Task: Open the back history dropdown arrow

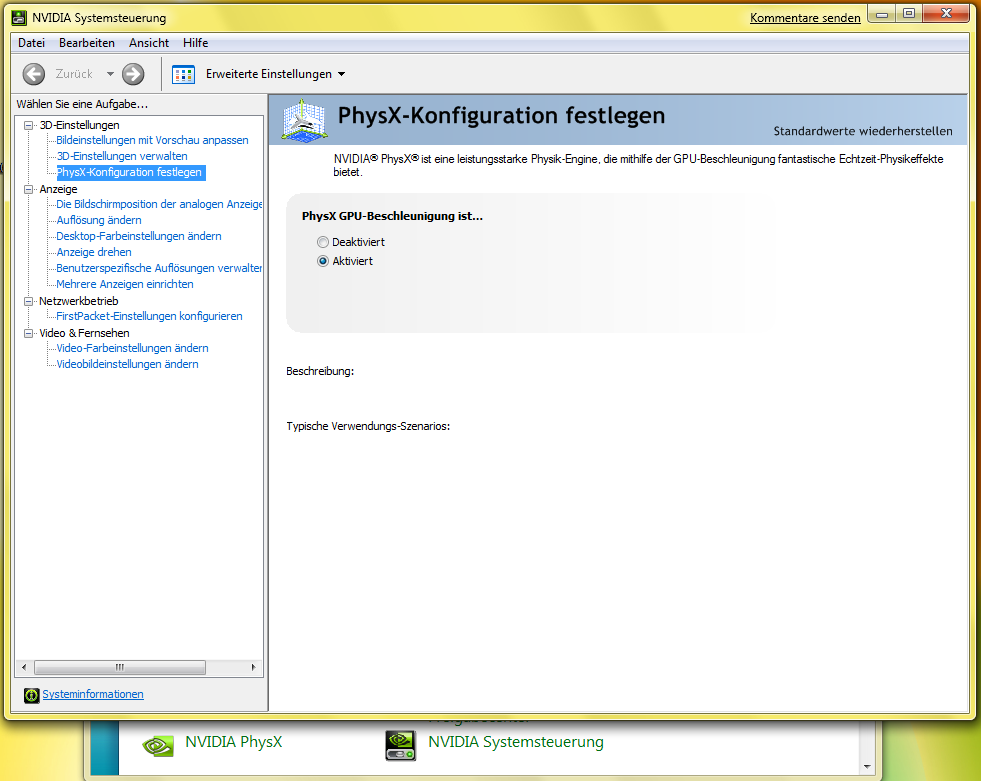Action: [x=110, y=74]
